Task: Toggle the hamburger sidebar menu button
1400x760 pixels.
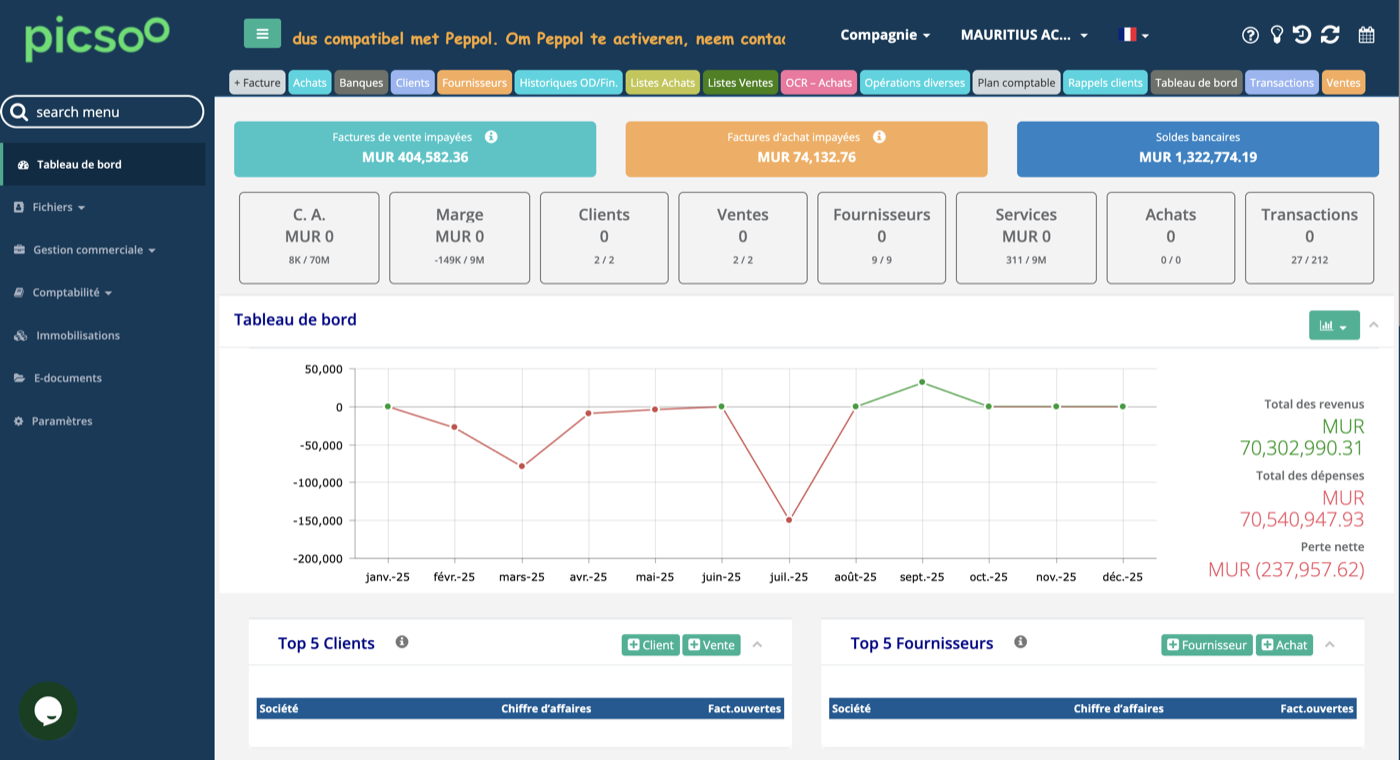Action: coord(262,34)
